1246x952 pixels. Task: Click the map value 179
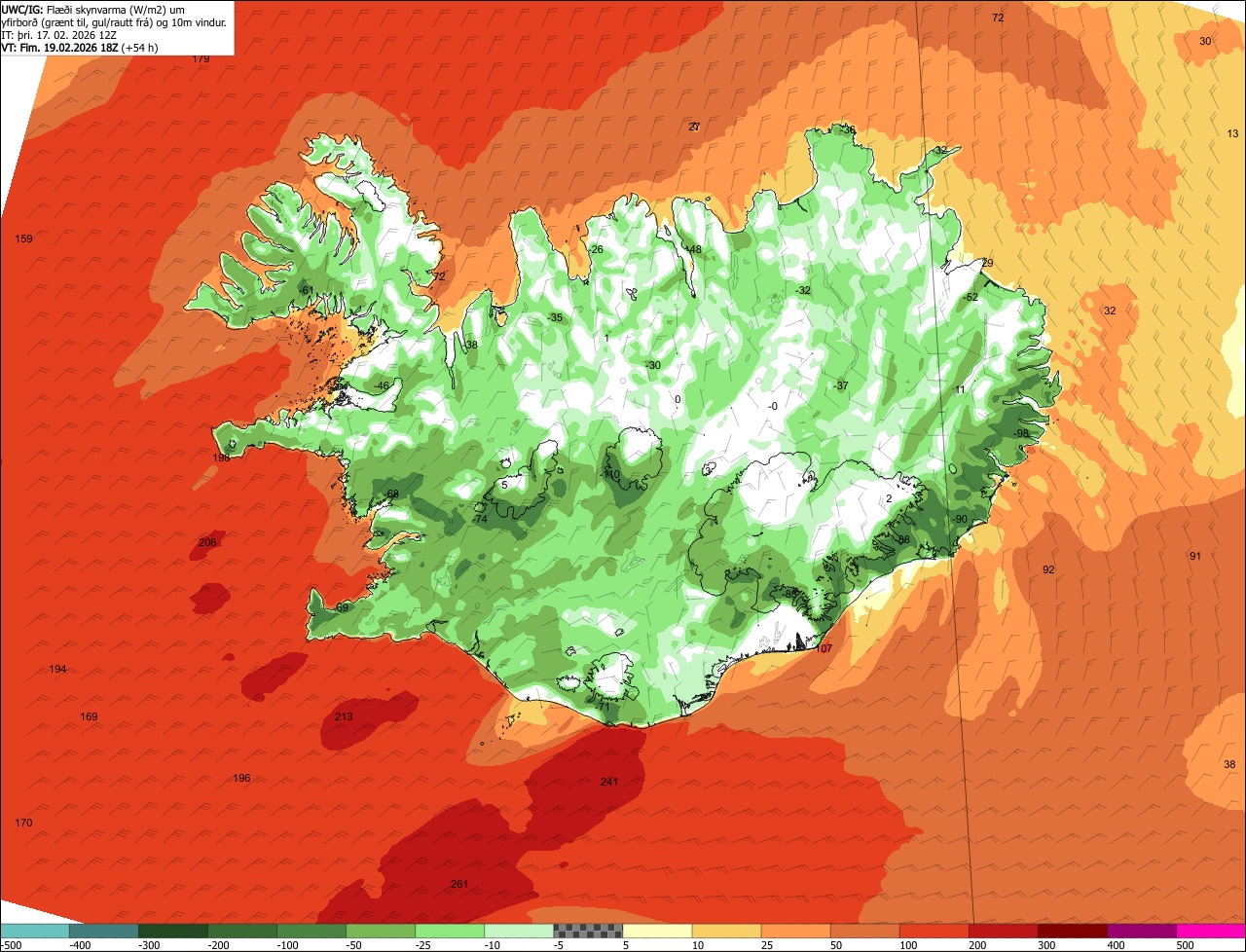[201, 59]
